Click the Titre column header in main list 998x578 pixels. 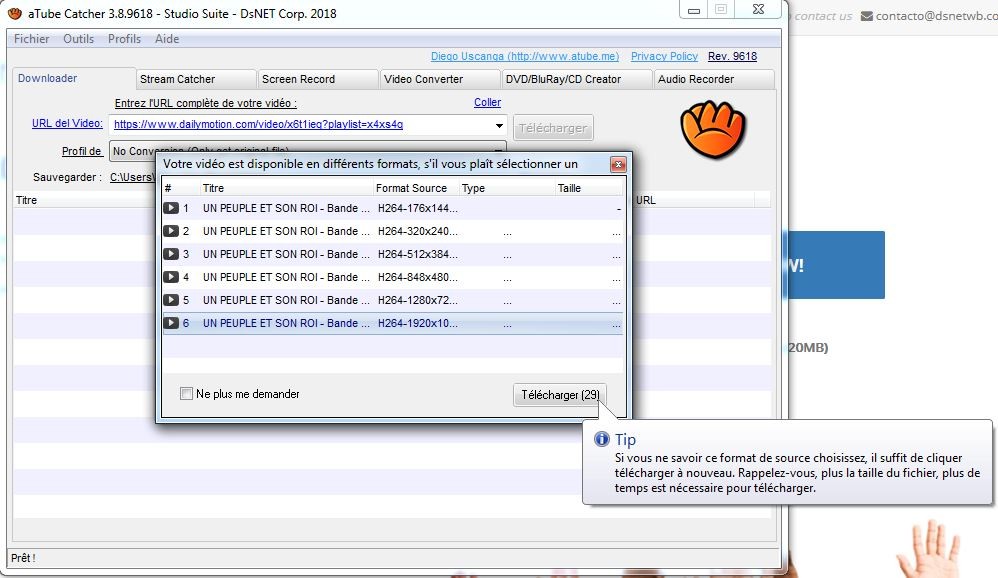pos(84,200)
